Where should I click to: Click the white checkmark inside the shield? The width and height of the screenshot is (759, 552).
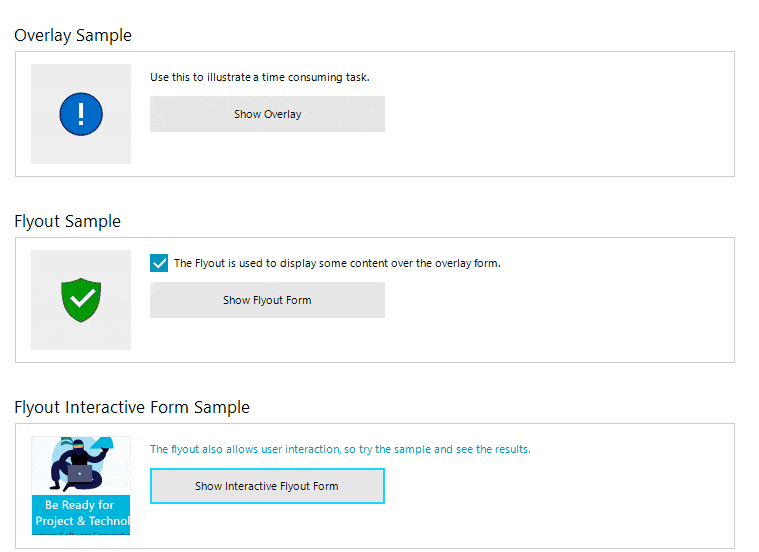click(82, 298)
